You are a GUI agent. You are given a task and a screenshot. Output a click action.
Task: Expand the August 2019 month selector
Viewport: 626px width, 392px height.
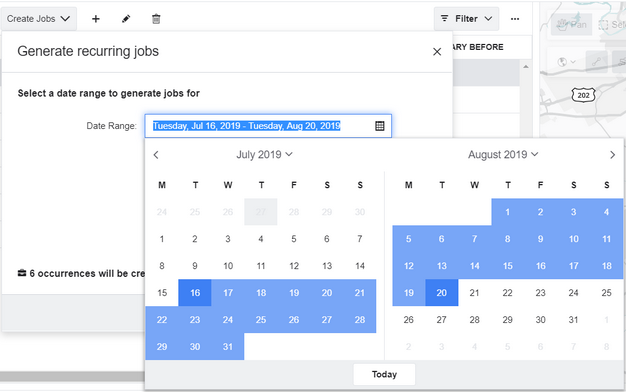(503, 155)
